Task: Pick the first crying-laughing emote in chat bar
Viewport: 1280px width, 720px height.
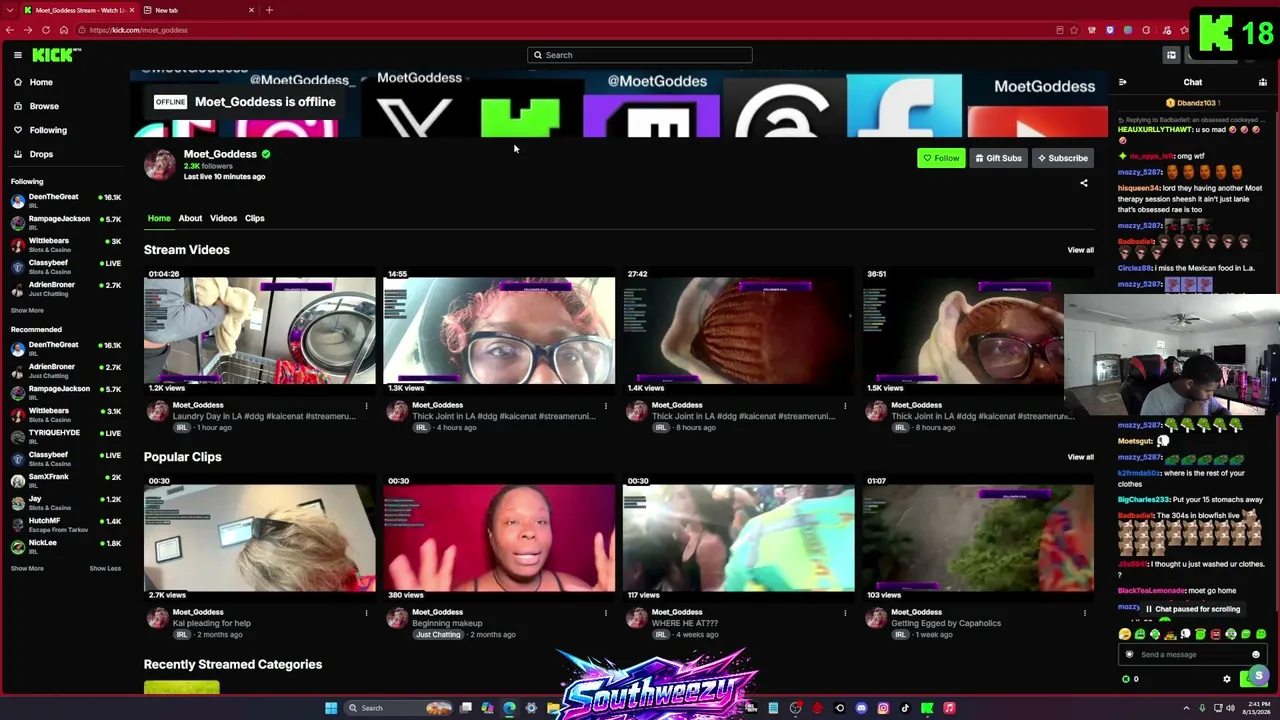Action: coord(1125,634)
